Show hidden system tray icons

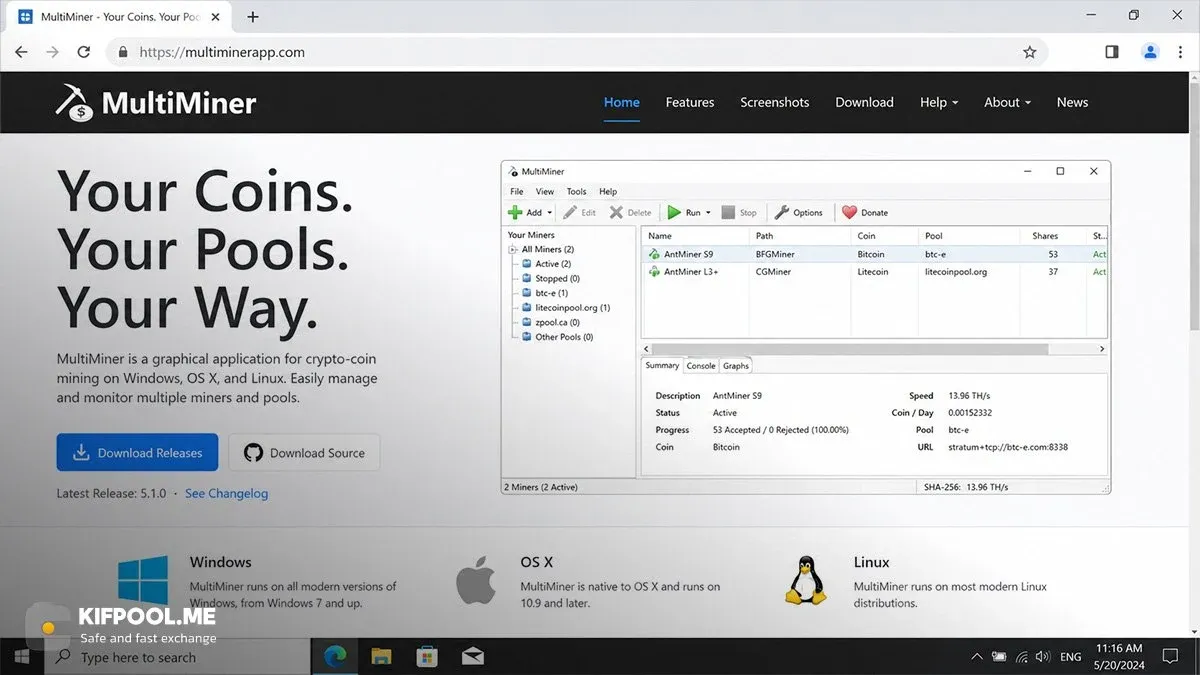coord(976,657)
